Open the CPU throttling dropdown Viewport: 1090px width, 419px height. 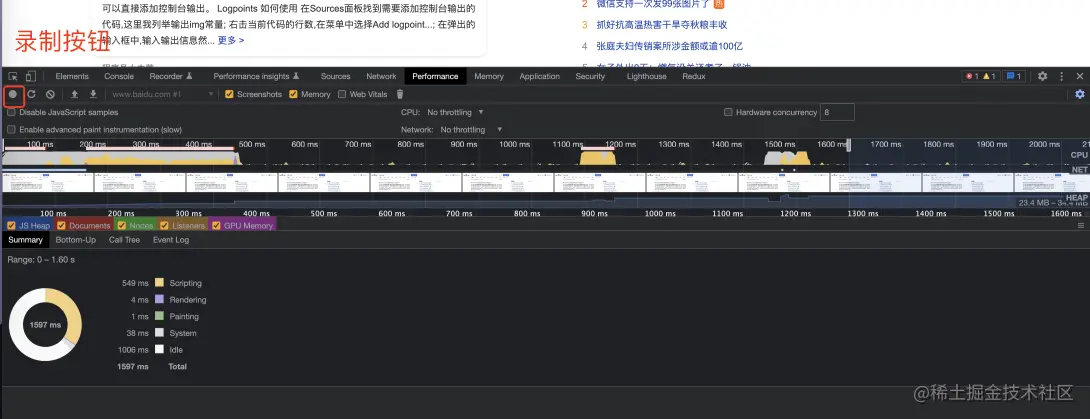pos(455,112)
